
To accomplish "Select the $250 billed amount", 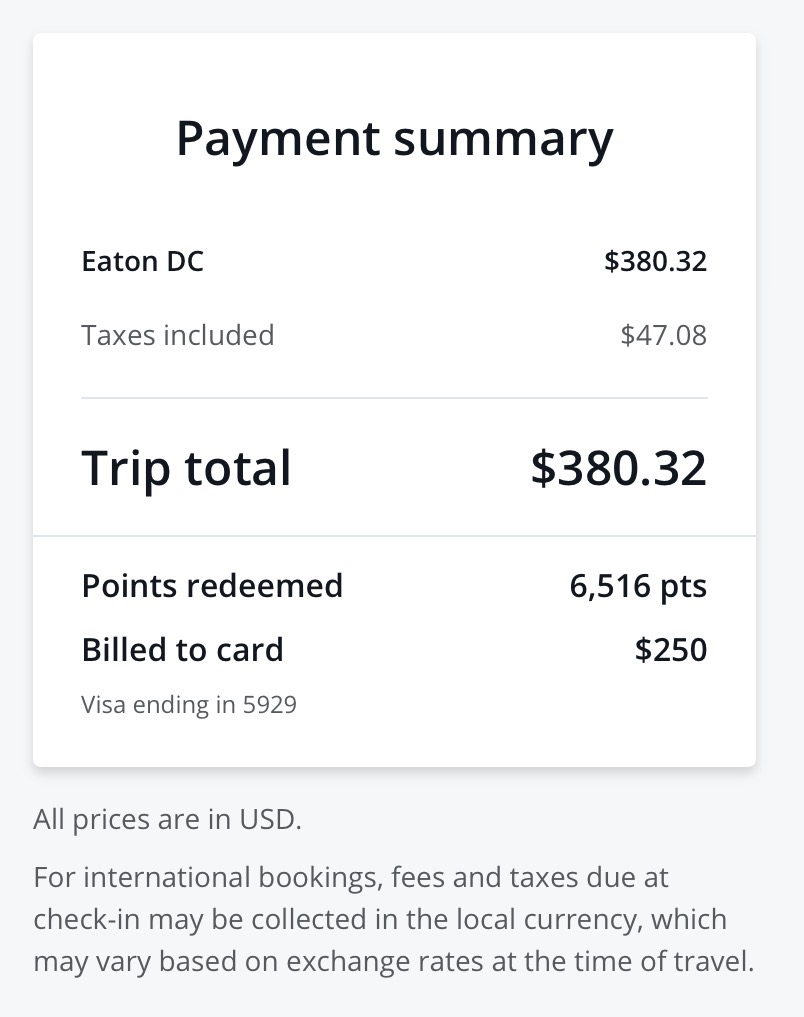I will (671, 650).
